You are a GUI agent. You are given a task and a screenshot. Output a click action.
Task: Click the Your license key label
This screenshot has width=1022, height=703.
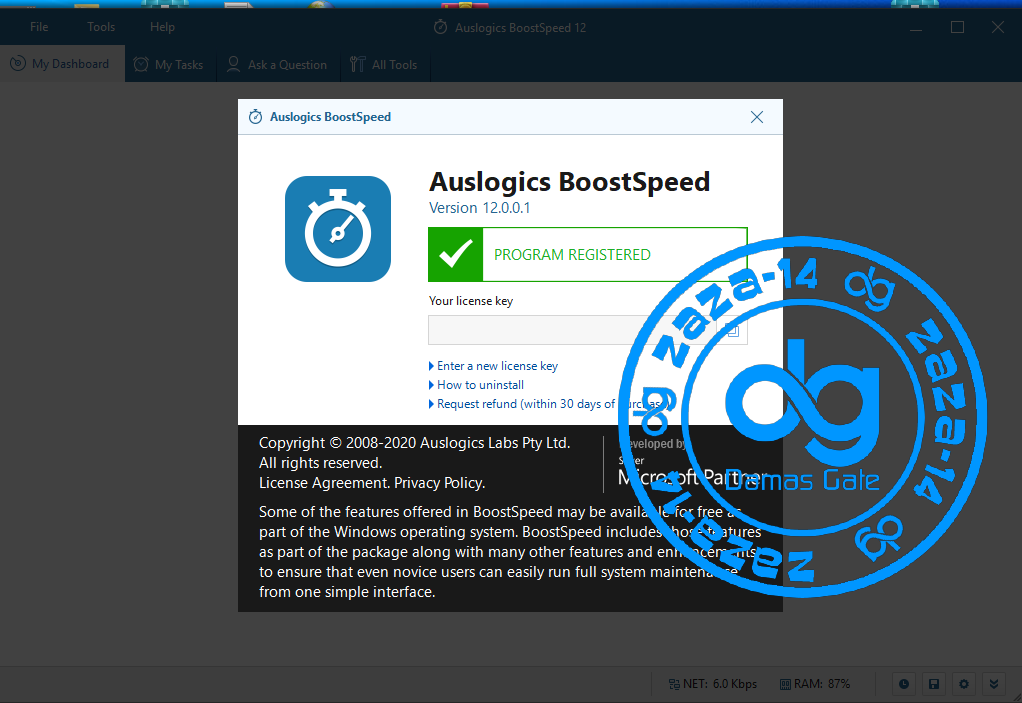(x=471, y=301)
